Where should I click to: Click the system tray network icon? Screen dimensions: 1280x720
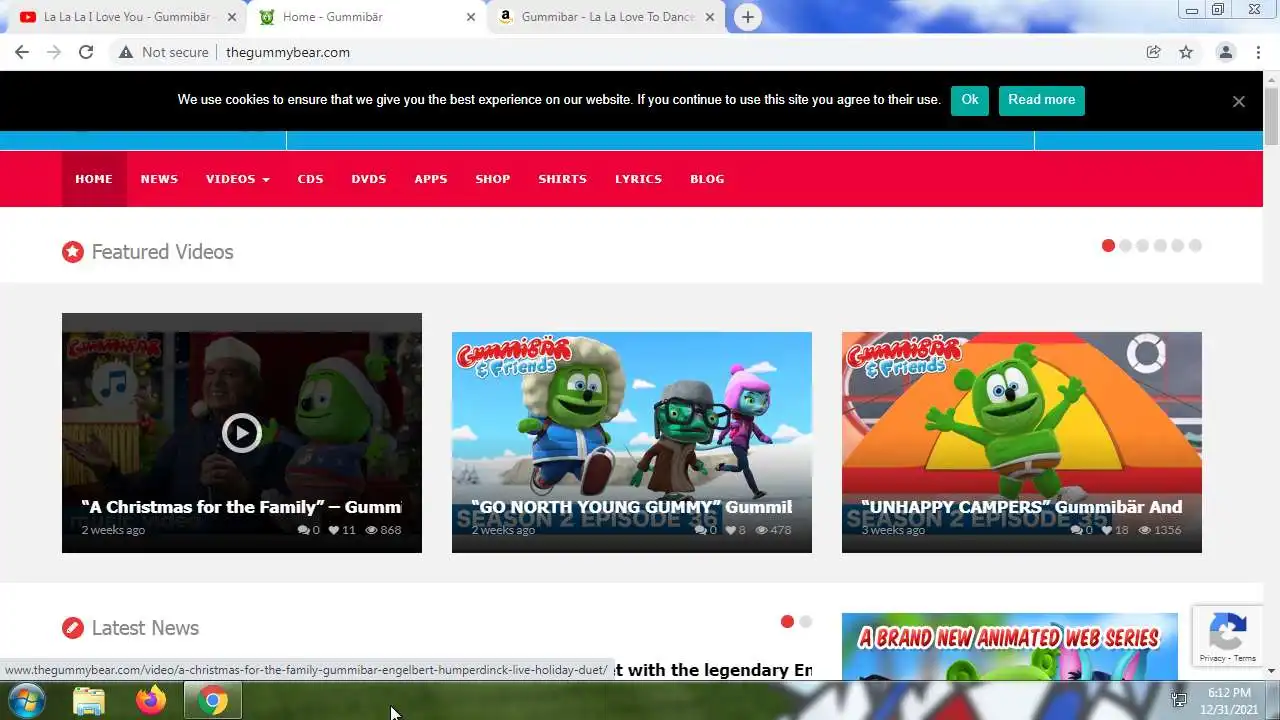(x=1179, y=701)
